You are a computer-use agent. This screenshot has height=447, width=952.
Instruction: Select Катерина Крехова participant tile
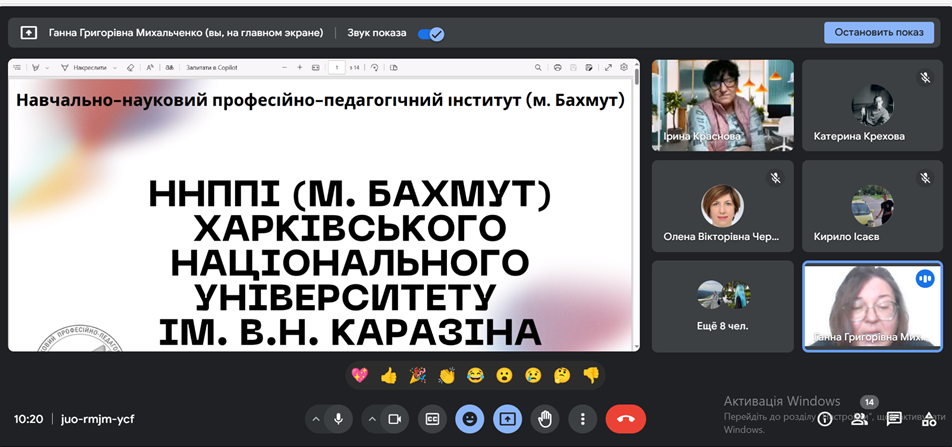tap(872, 105)
